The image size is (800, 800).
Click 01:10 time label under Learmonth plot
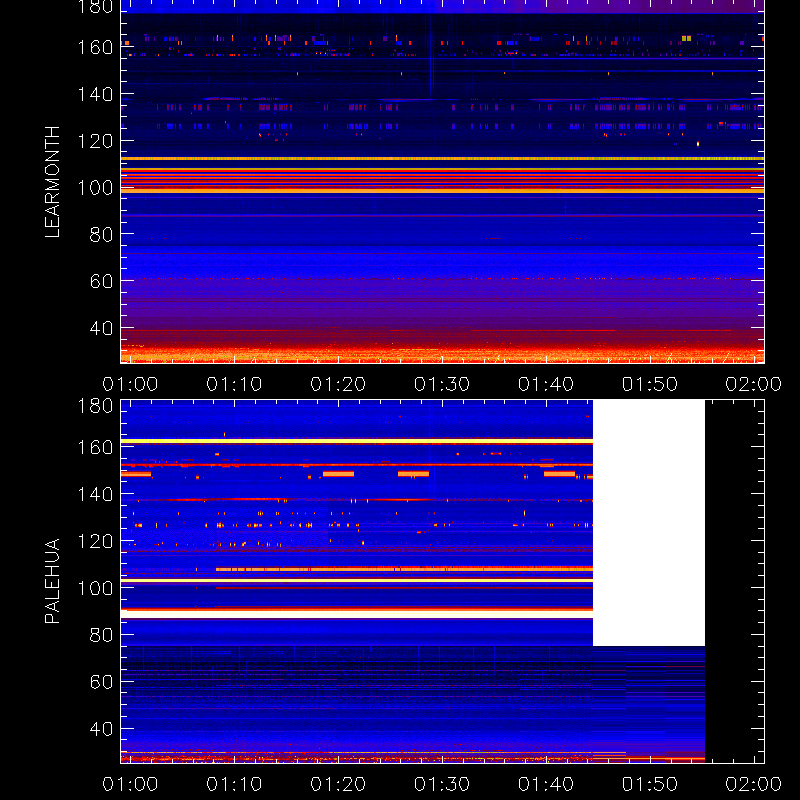[x=234, y=384]
